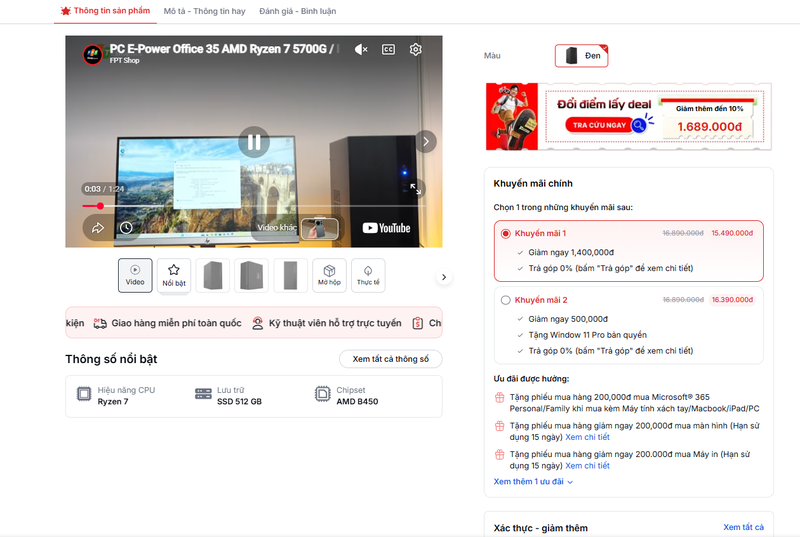Click Xem chi tiết for màn hình voucher
This screenshot has height=537, width=800.
tap(587, 437)
